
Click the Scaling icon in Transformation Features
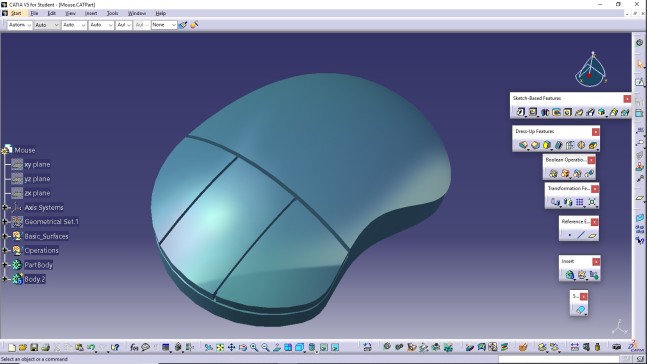pos(592,202)
